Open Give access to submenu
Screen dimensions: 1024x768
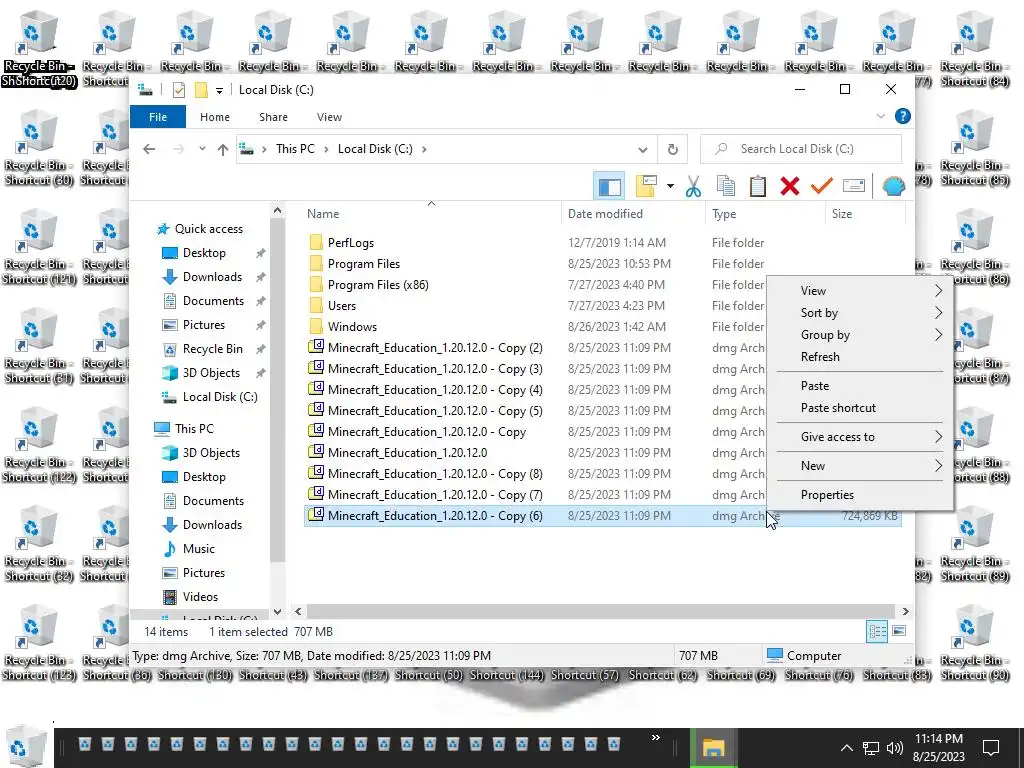point(859,437)
